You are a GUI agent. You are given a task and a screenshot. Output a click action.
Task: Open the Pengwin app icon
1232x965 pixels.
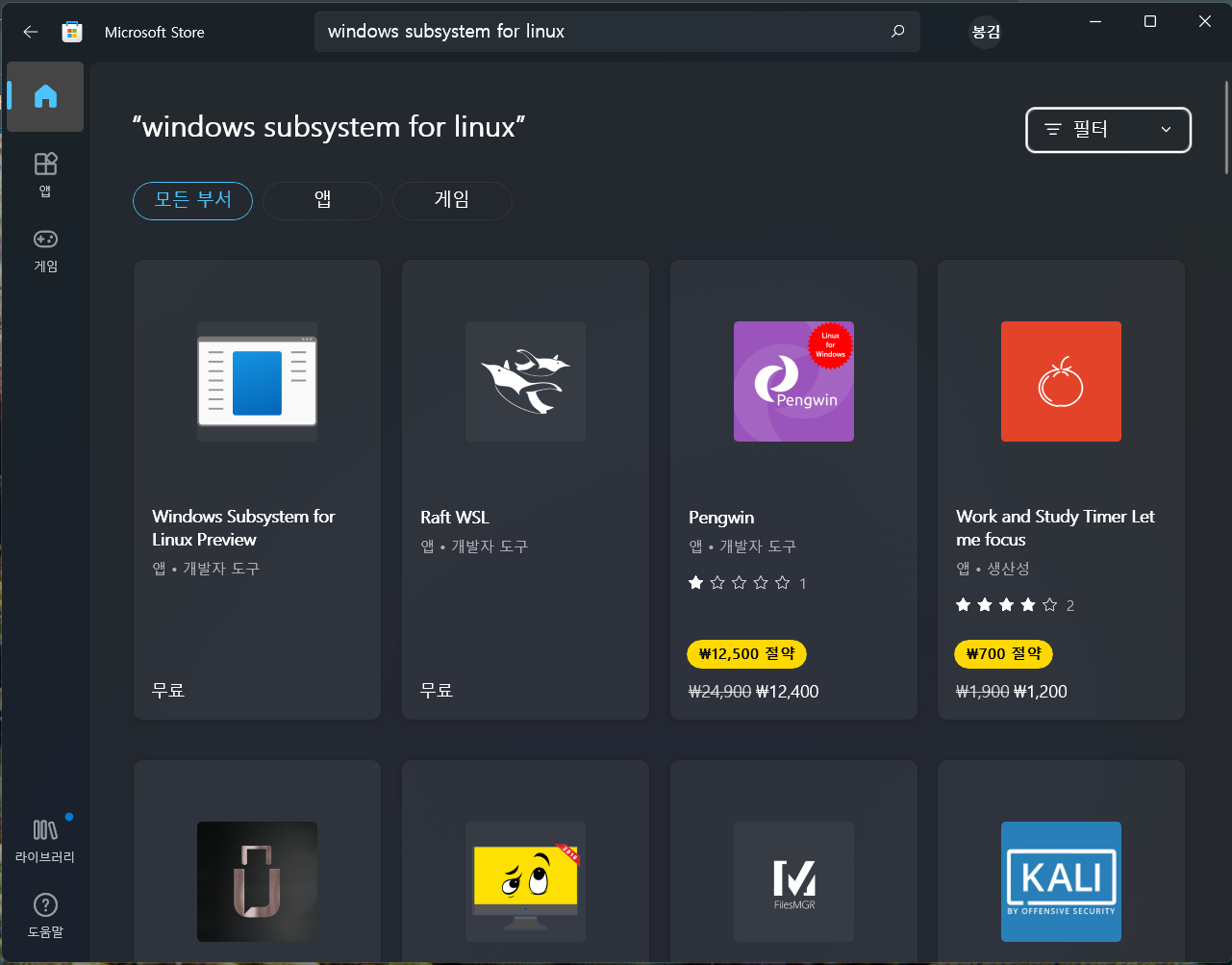[x=793, y=381]
